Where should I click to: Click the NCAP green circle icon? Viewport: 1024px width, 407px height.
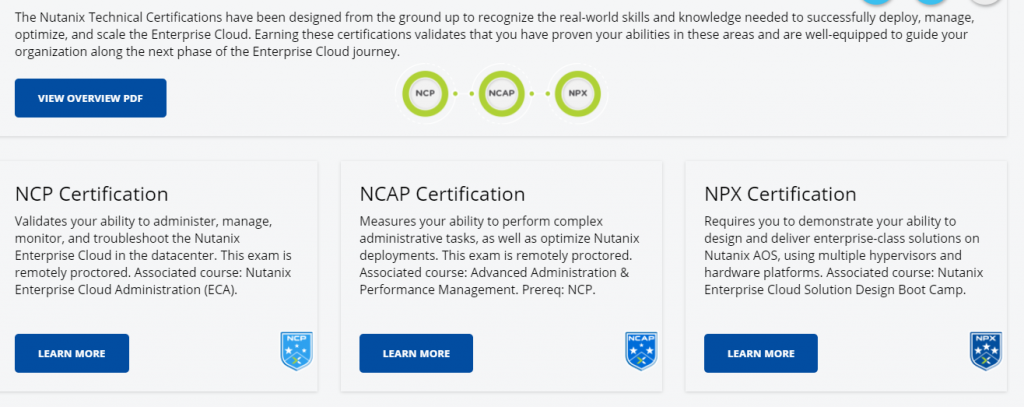coord(502,93)
